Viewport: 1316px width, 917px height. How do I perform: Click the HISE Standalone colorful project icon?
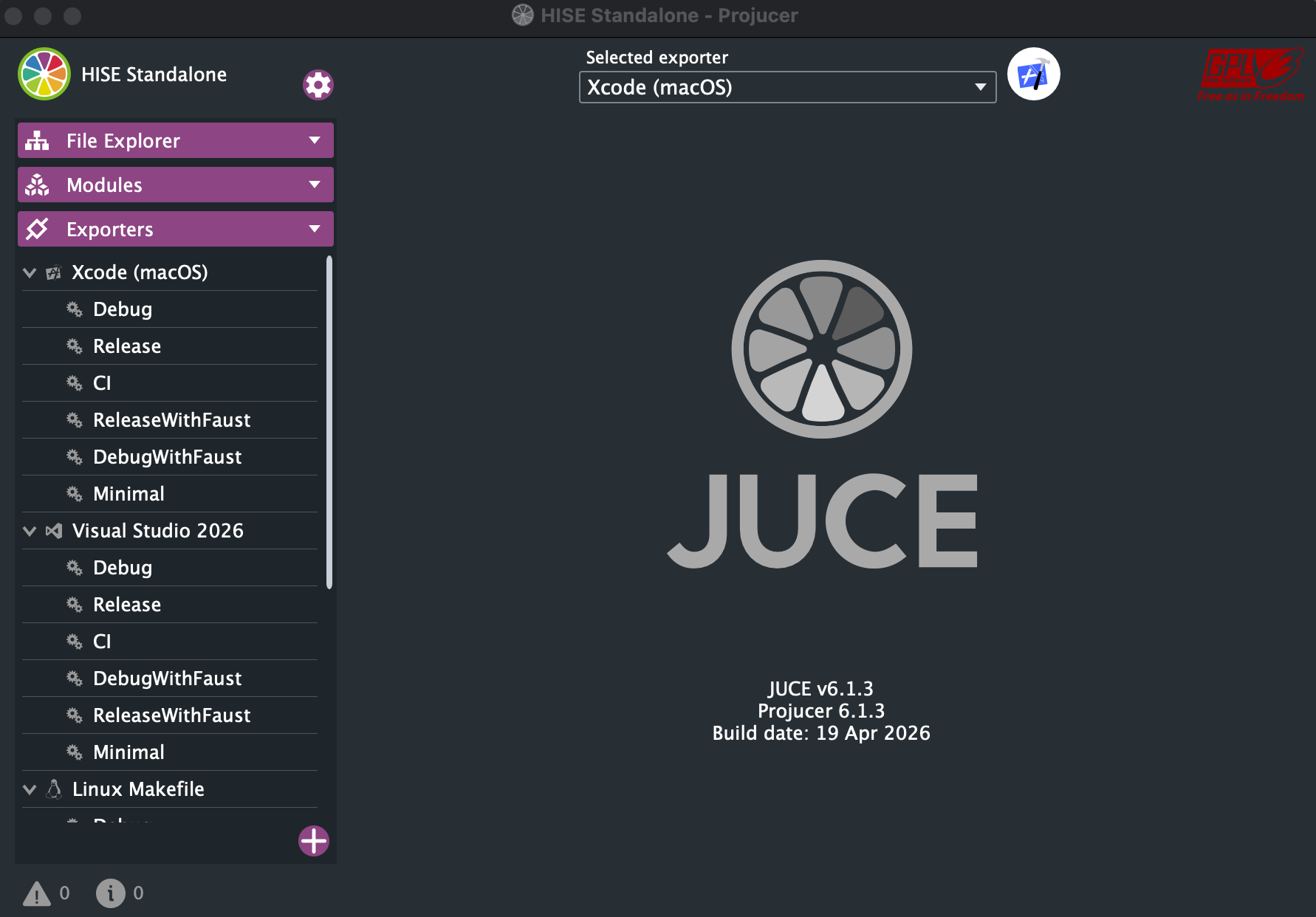coord(44,74)
